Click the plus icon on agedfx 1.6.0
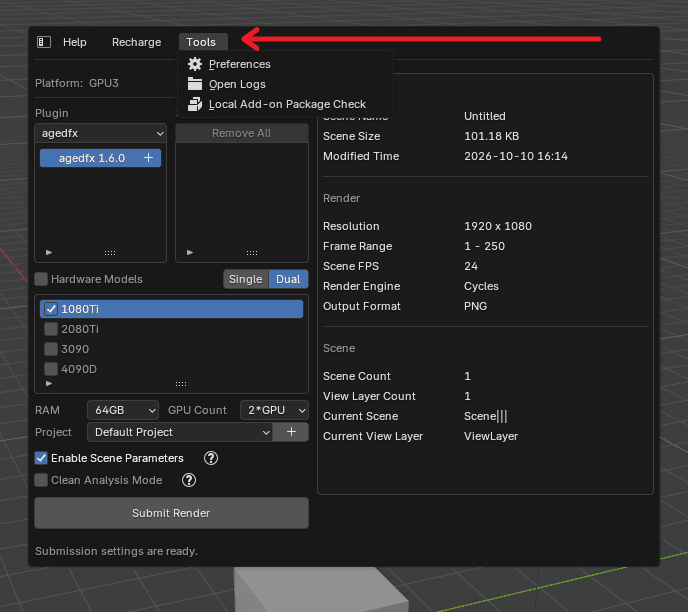This screenshot has height=612, width=688. pos(148,158)
